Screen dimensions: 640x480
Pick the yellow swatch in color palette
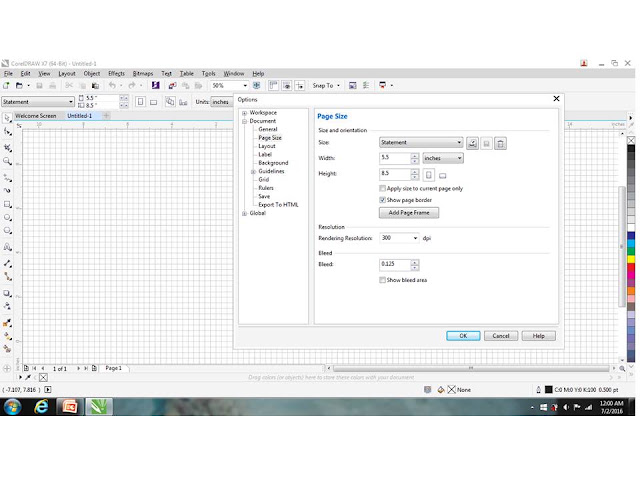click(x=631, y=259)
